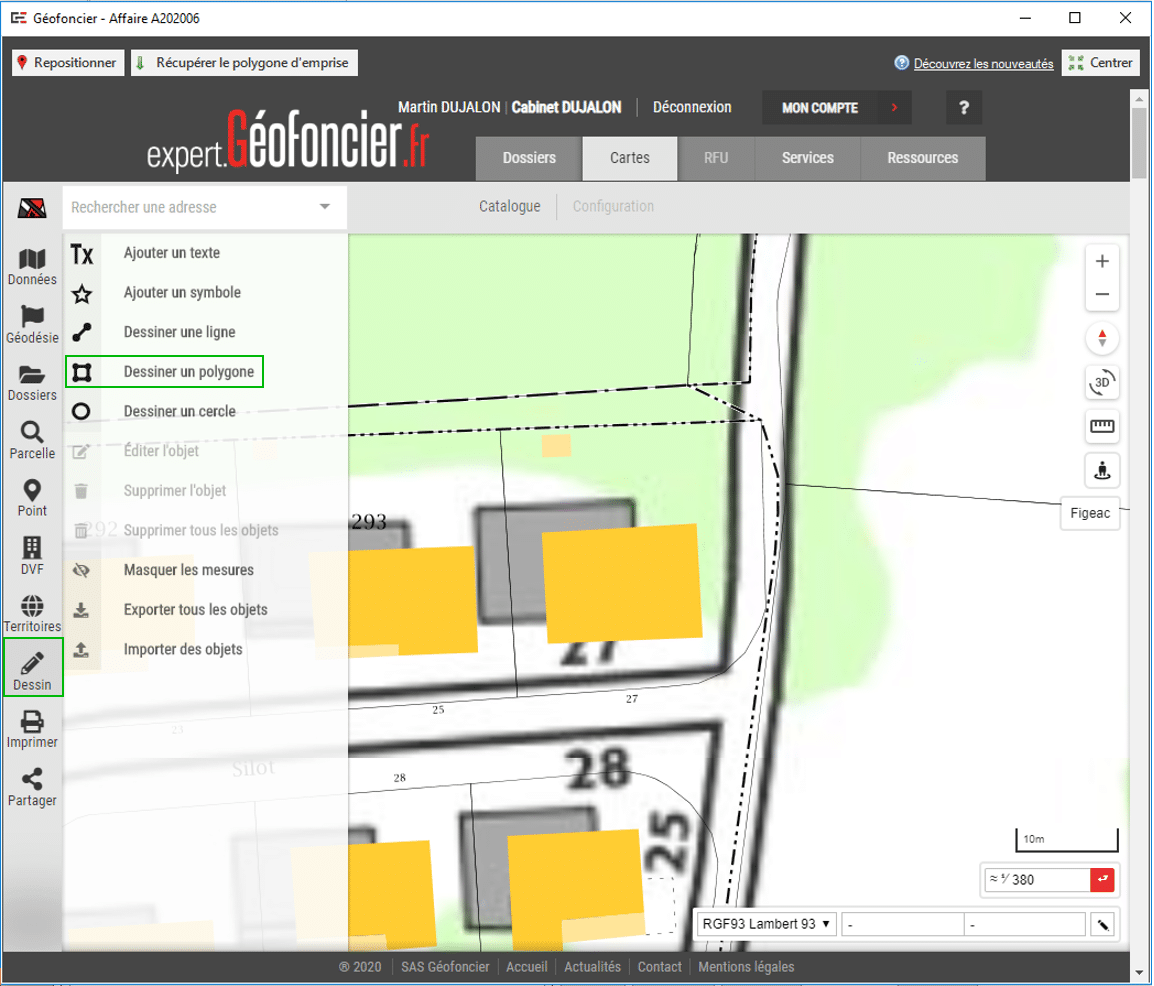
Task: Expand the MON COMPTE arrow
Action: 894,108
